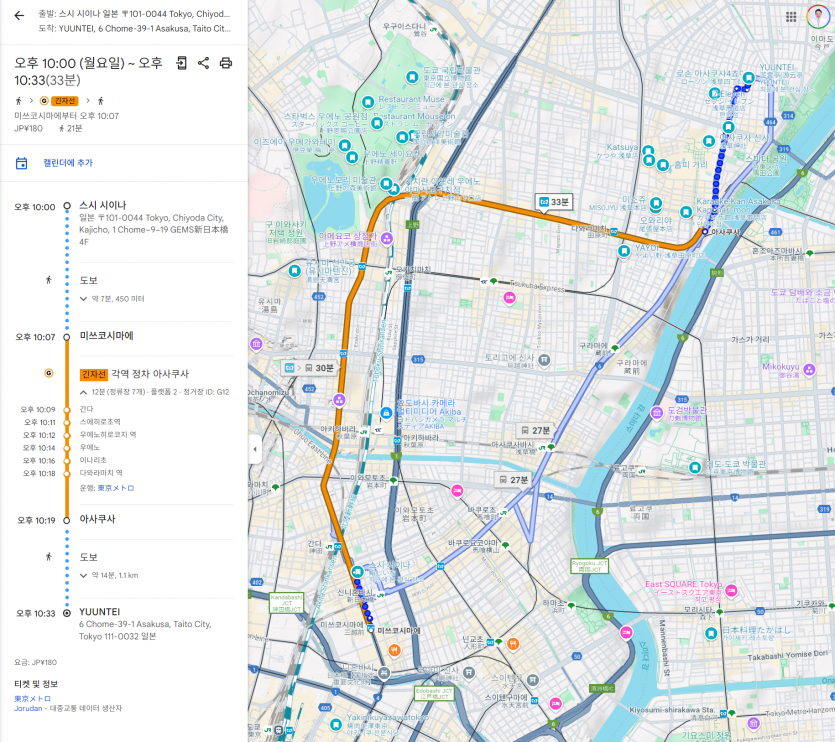Click the 스시 시이나 starting point heading
This screenshot has width=835, height=742.
tap(103, 206)
